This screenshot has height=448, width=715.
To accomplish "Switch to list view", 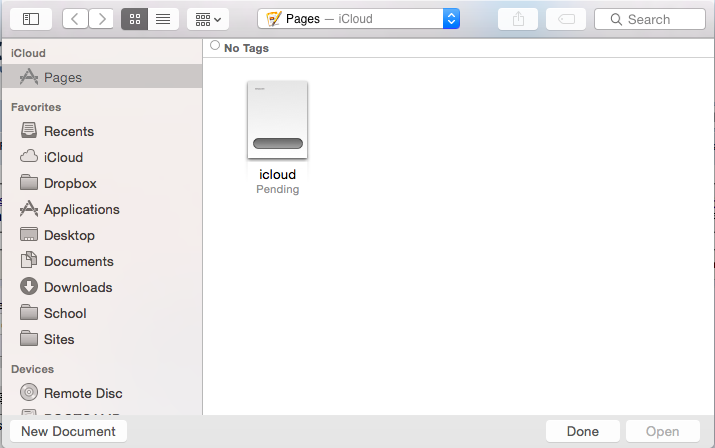I will pos(163,19).
